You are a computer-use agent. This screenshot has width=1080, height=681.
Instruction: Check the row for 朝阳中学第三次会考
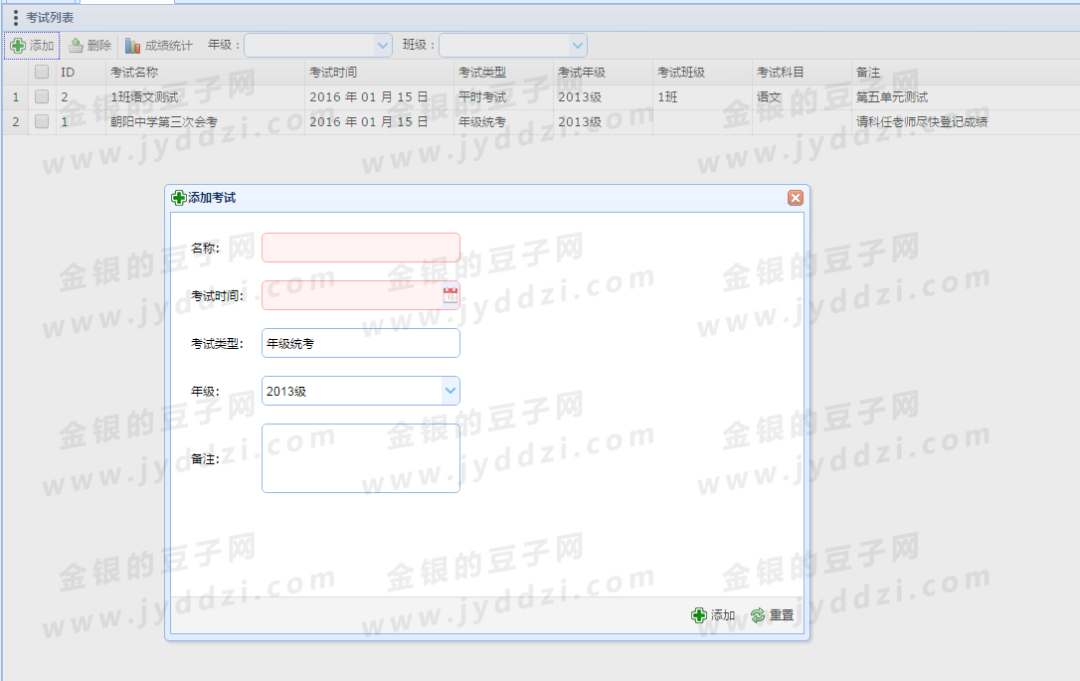[42, 121]
